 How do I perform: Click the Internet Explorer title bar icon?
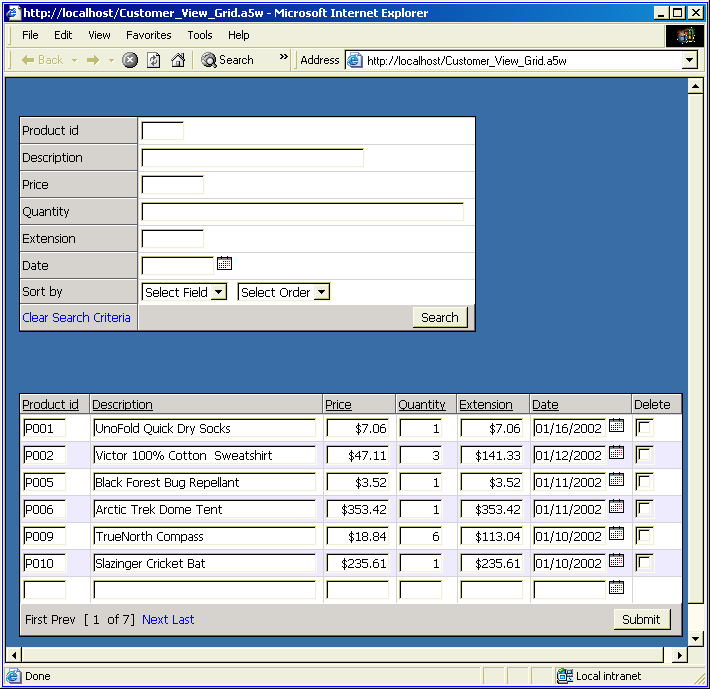13,13
